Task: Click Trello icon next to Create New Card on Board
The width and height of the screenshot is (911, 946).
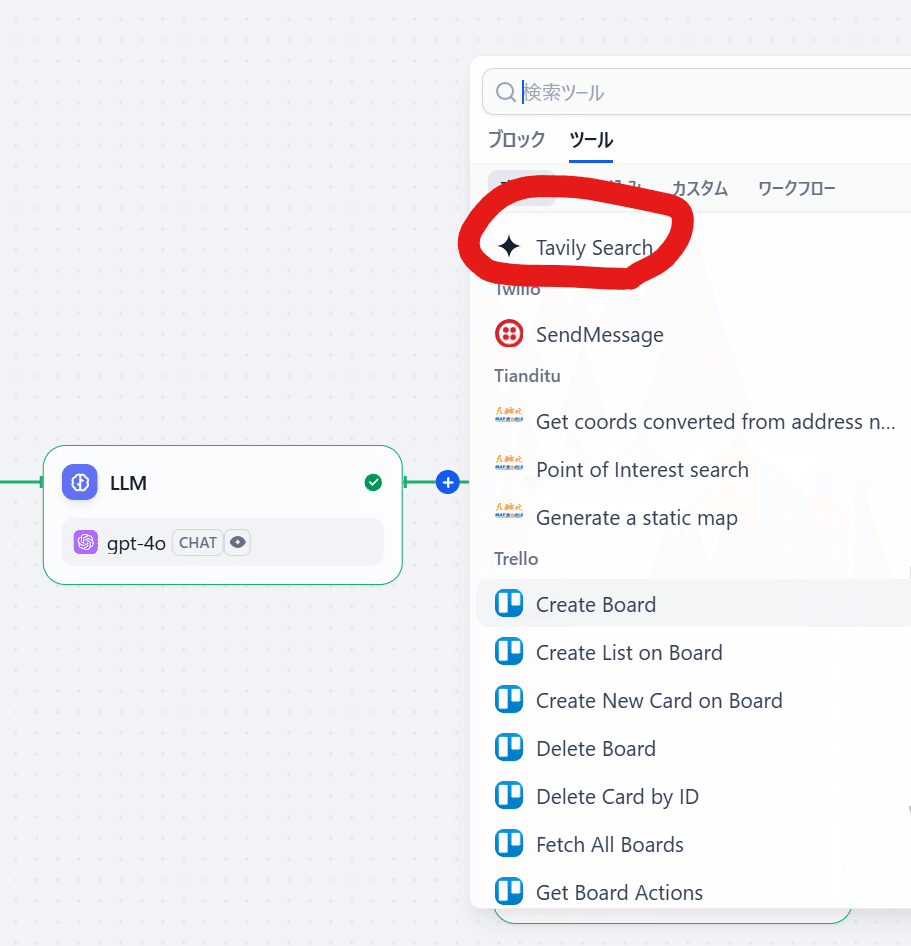Action: [509, 700]
